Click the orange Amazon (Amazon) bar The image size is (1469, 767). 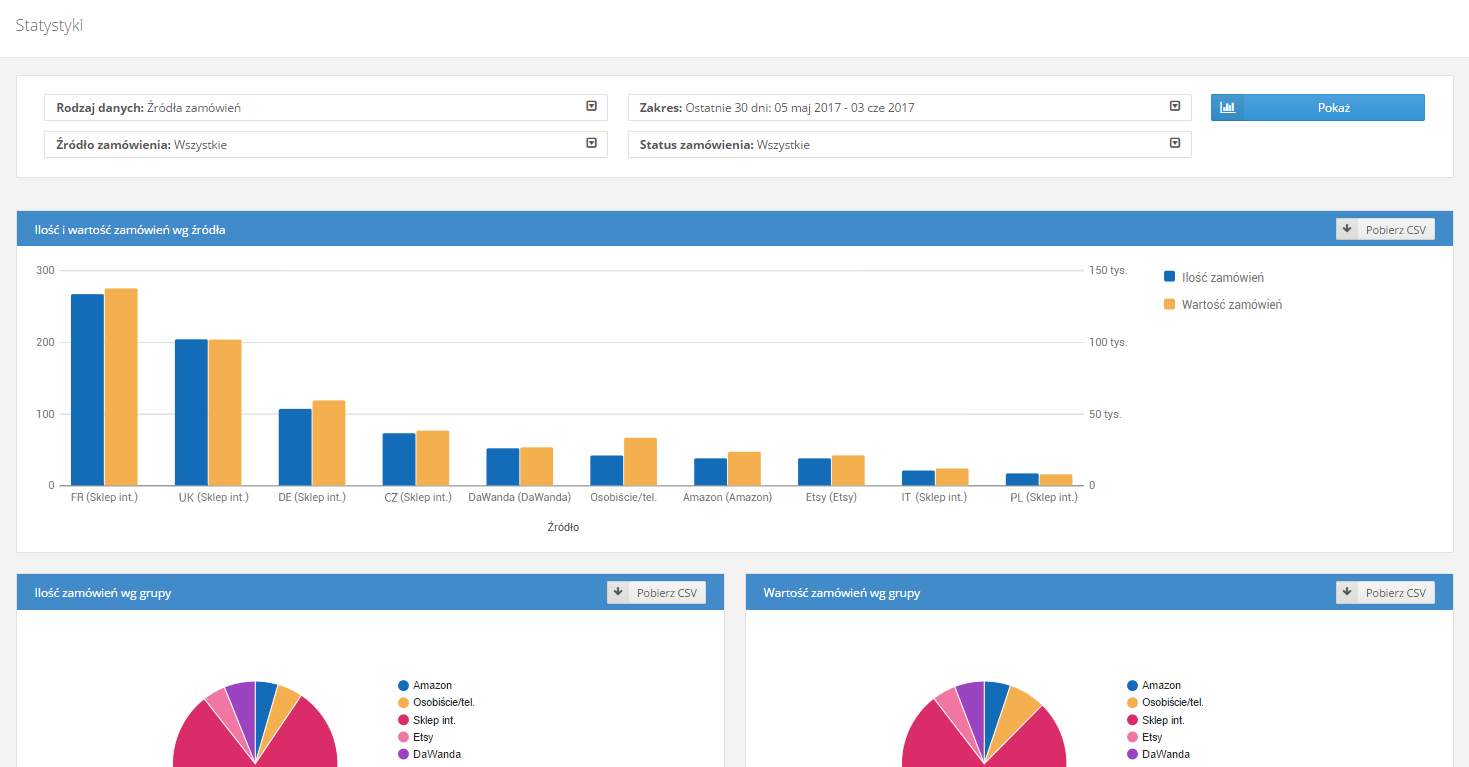pyautogui.click(x=744, y=469)
